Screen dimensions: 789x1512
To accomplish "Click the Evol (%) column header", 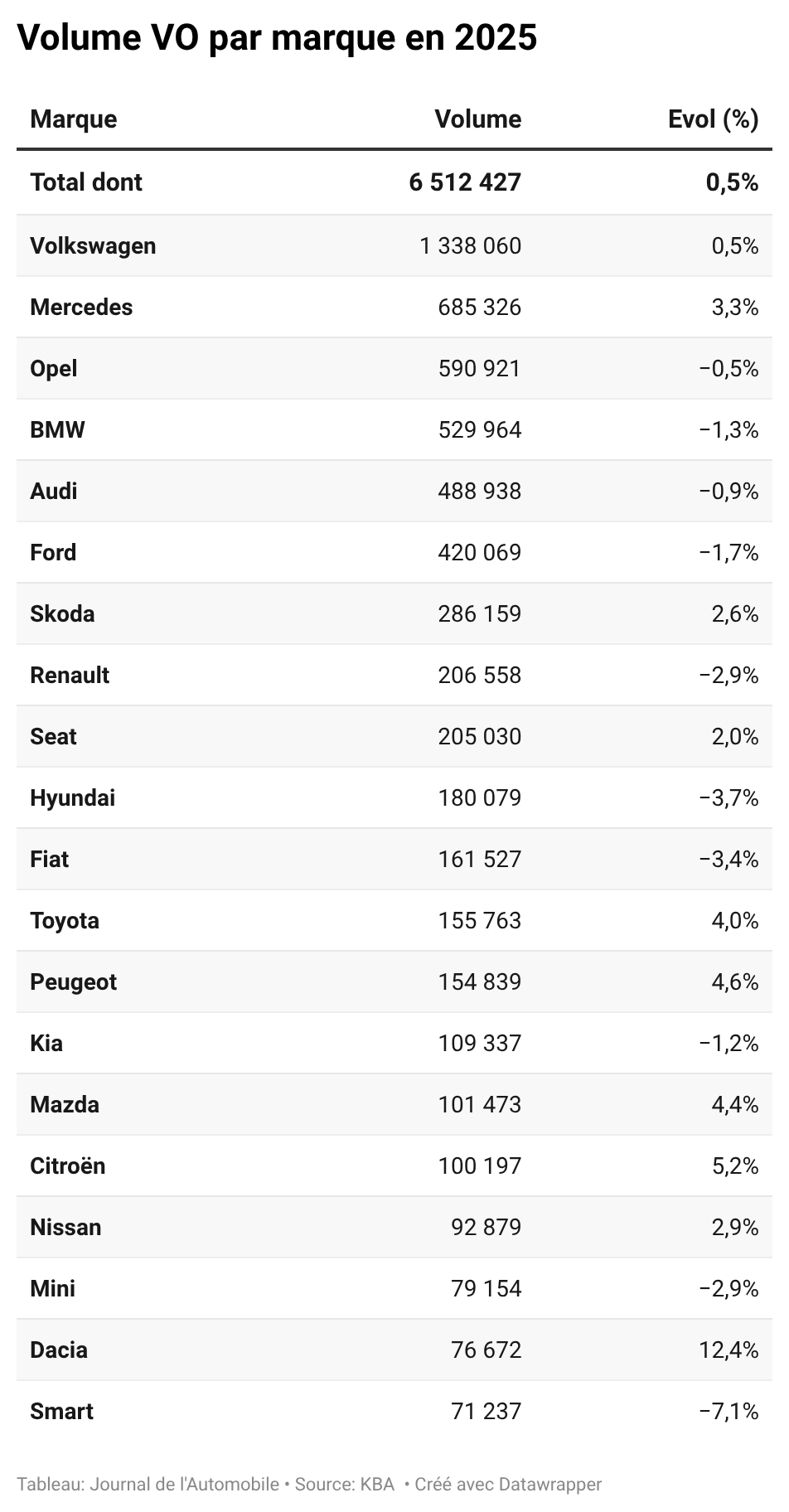I will point(713,119).
